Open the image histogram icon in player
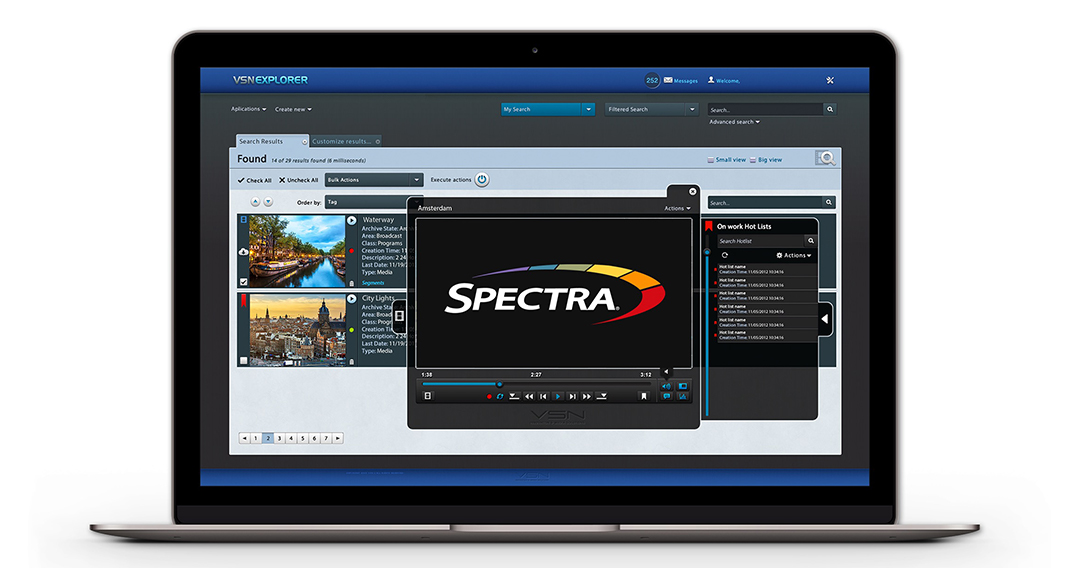Image resolution: width=1080 pixels, height=568 pixels. coord(683,397)
